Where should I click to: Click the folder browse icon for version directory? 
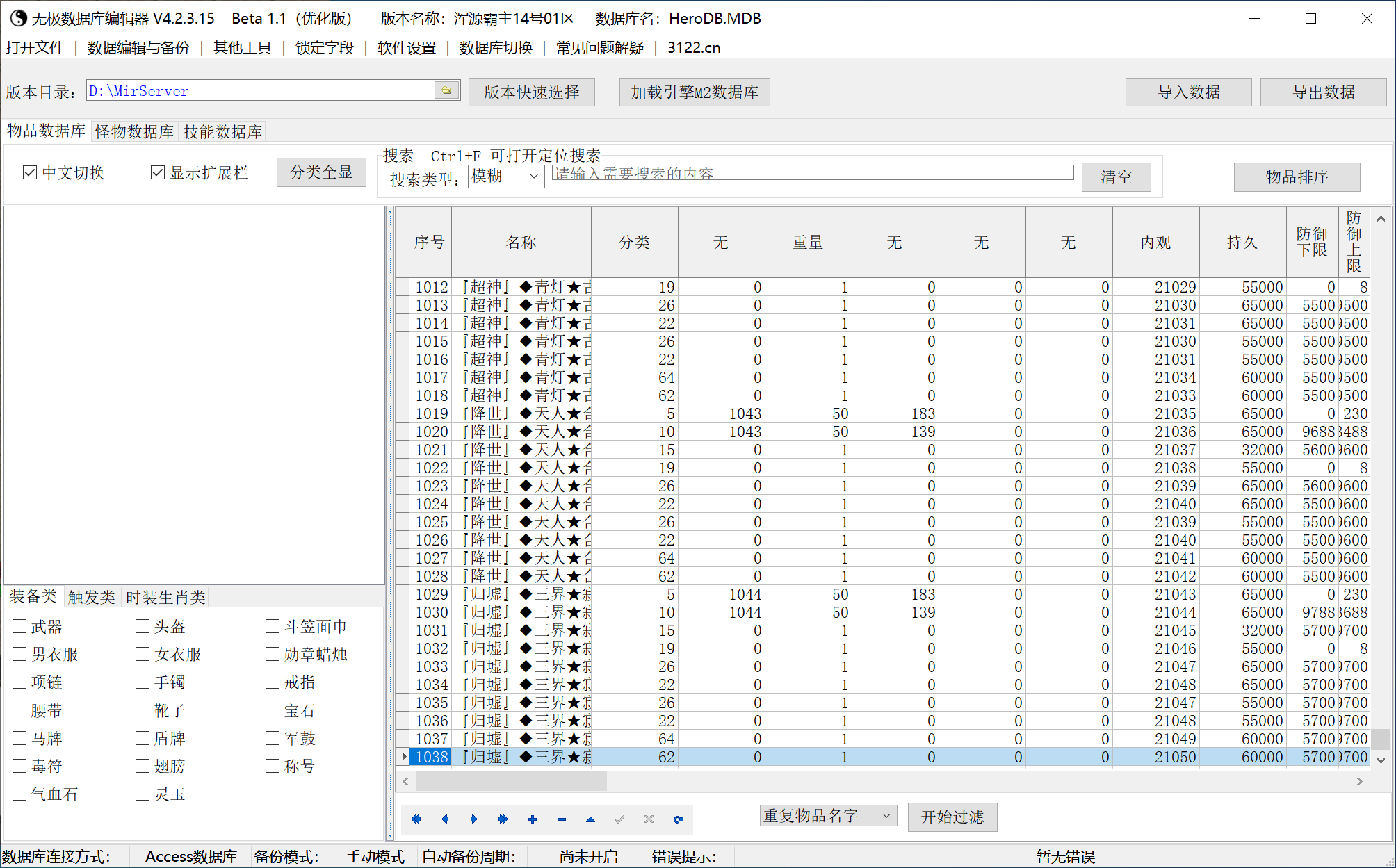point(446,90)
